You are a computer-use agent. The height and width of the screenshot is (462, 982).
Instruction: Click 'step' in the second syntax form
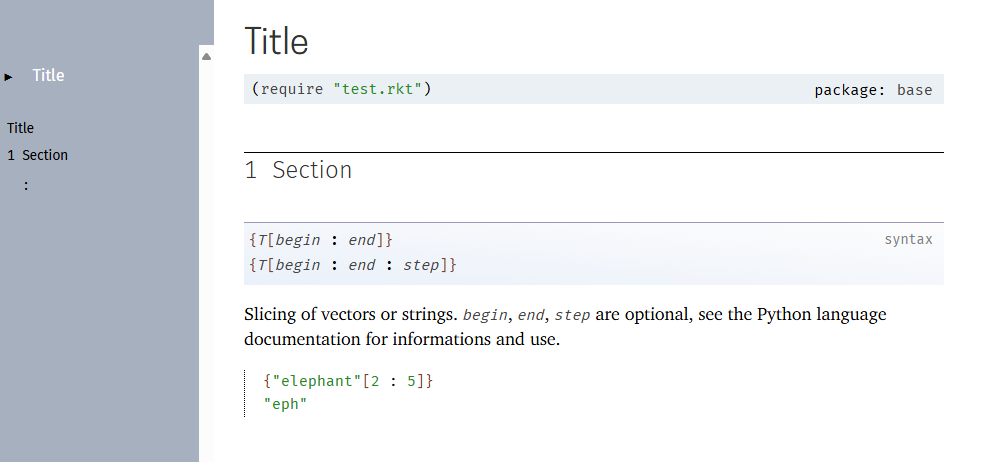[422, 265]
